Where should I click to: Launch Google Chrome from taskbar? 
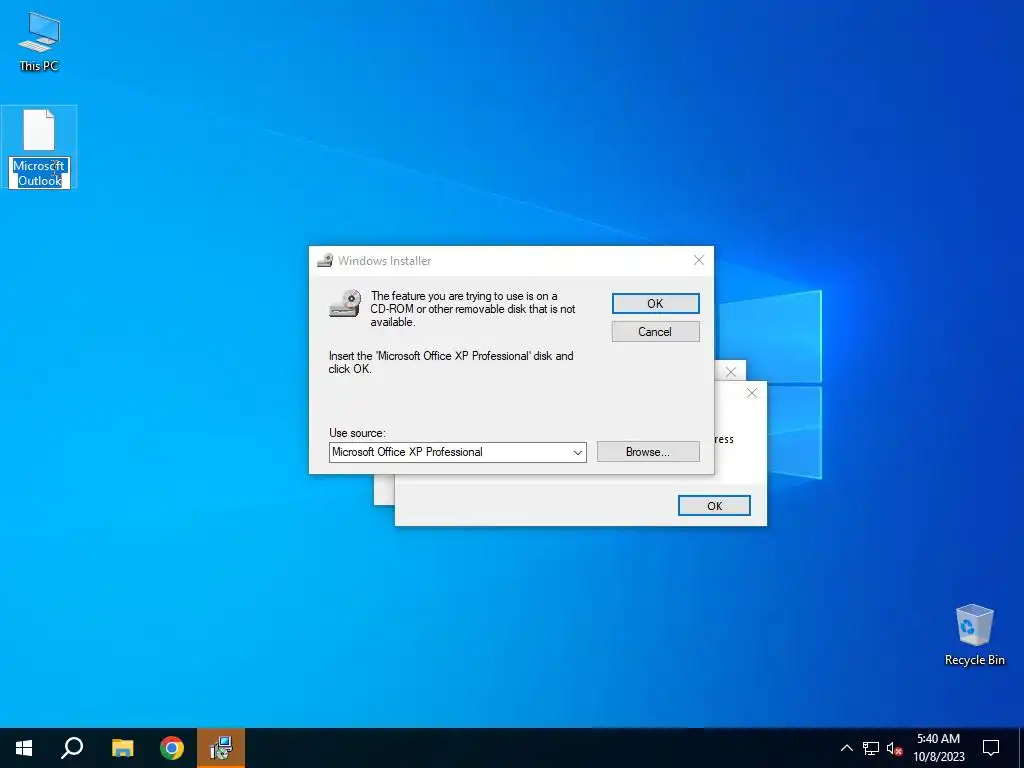[x=172, y=748]
